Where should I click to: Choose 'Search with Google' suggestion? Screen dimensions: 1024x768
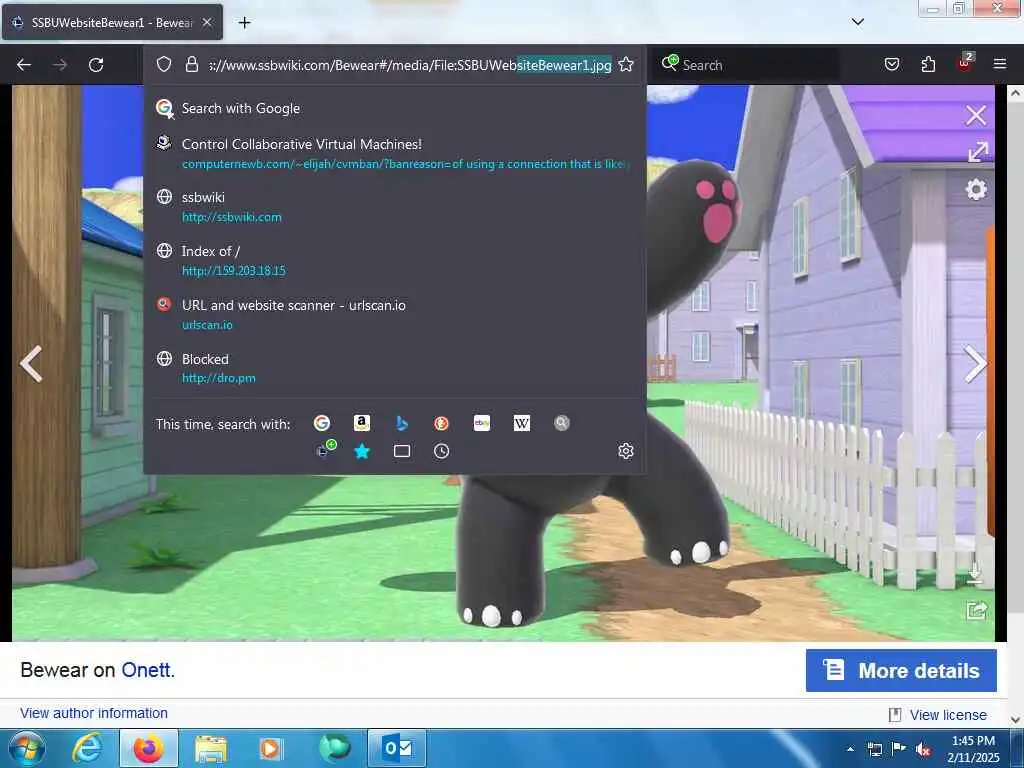click(394, 108)
